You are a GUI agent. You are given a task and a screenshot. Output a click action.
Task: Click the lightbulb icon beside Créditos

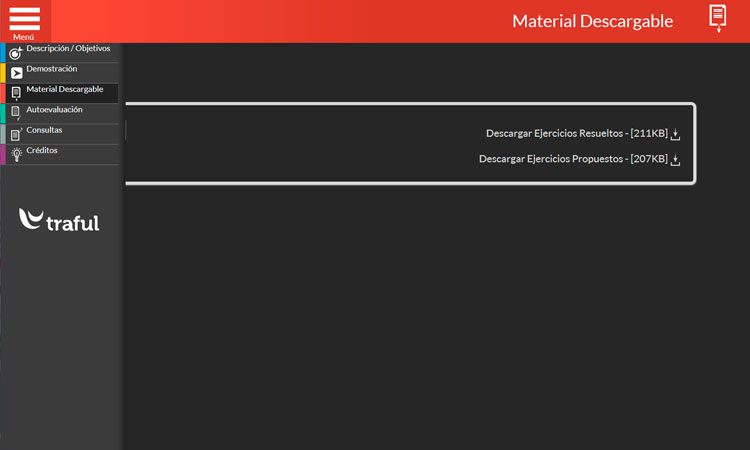tap(16, 154)
